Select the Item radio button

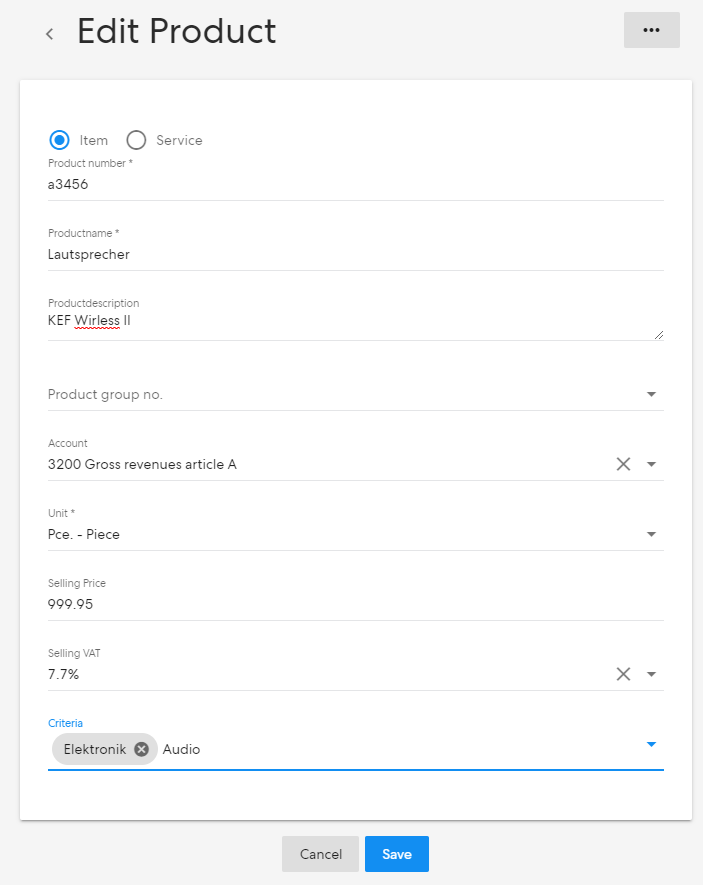[59, 140]
